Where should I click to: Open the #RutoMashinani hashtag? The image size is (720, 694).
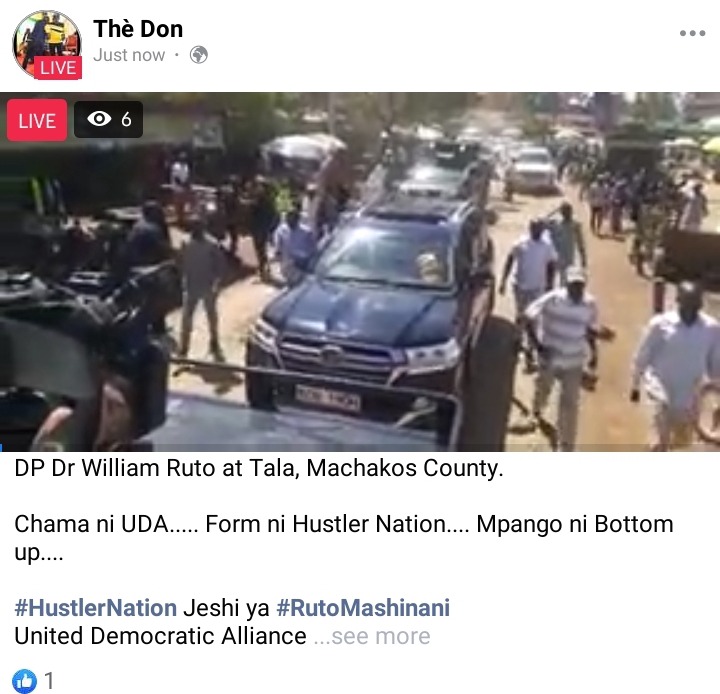[x=363, y=608]
